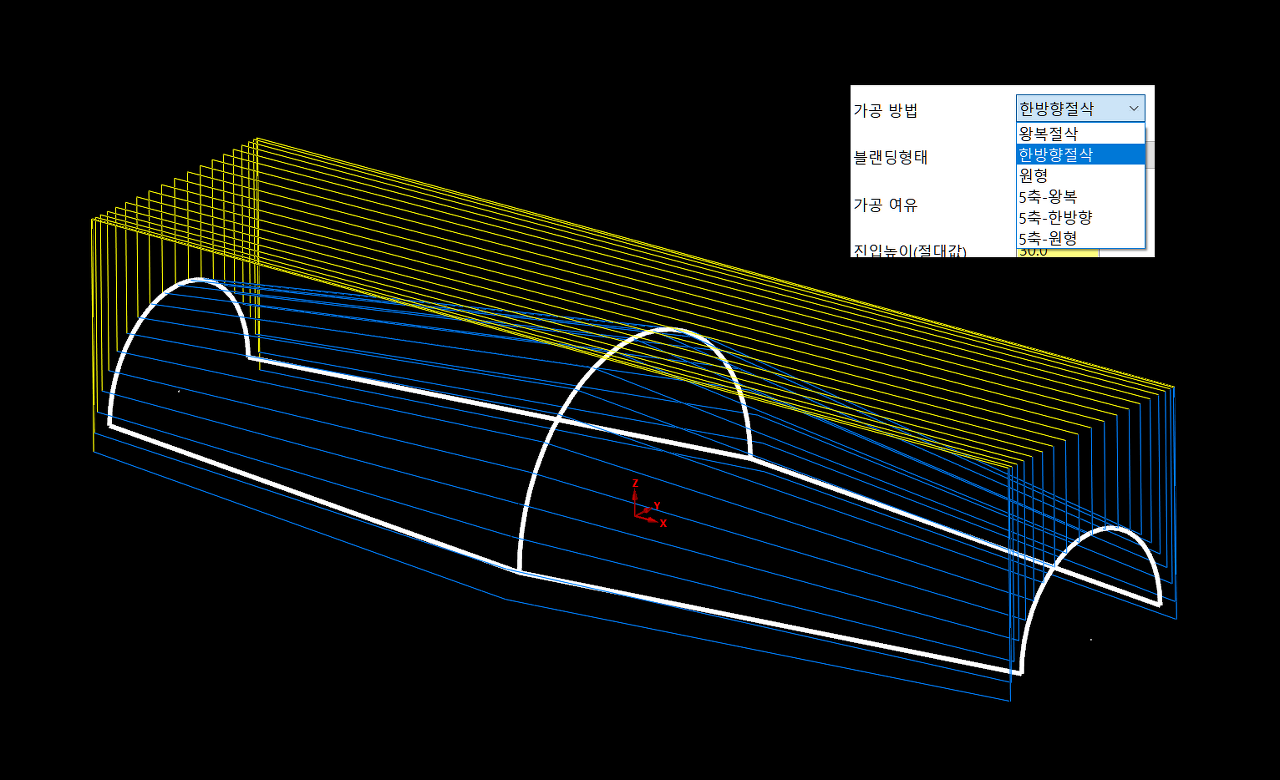The height and width of the screenshot is (780, 1280).
Task: Pick the 5축-왕복 list option
Action: click(x=1079, y=196)
